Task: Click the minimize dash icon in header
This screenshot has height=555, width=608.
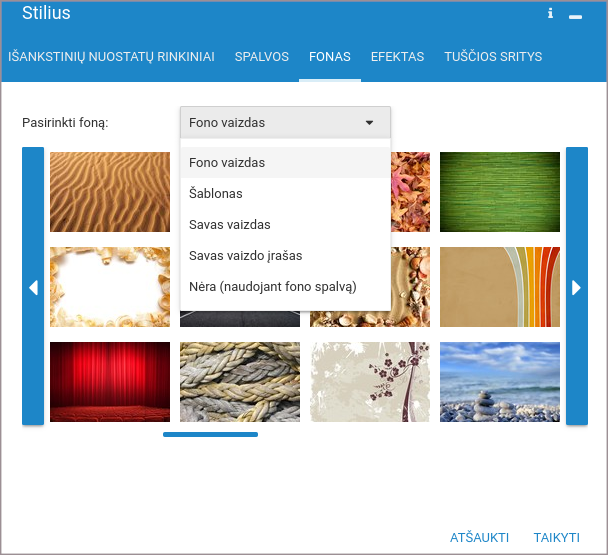Action: click(x=575, y=16)
